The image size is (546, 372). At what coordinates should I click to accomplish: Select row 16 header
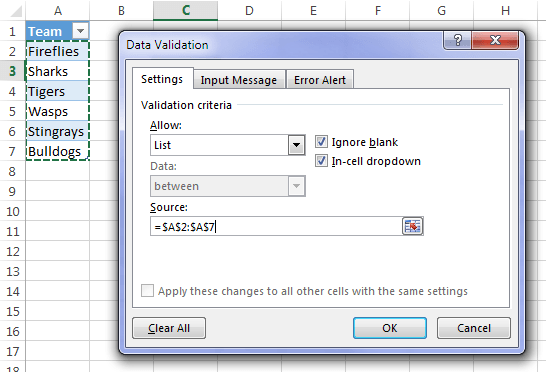click(12, 331)
